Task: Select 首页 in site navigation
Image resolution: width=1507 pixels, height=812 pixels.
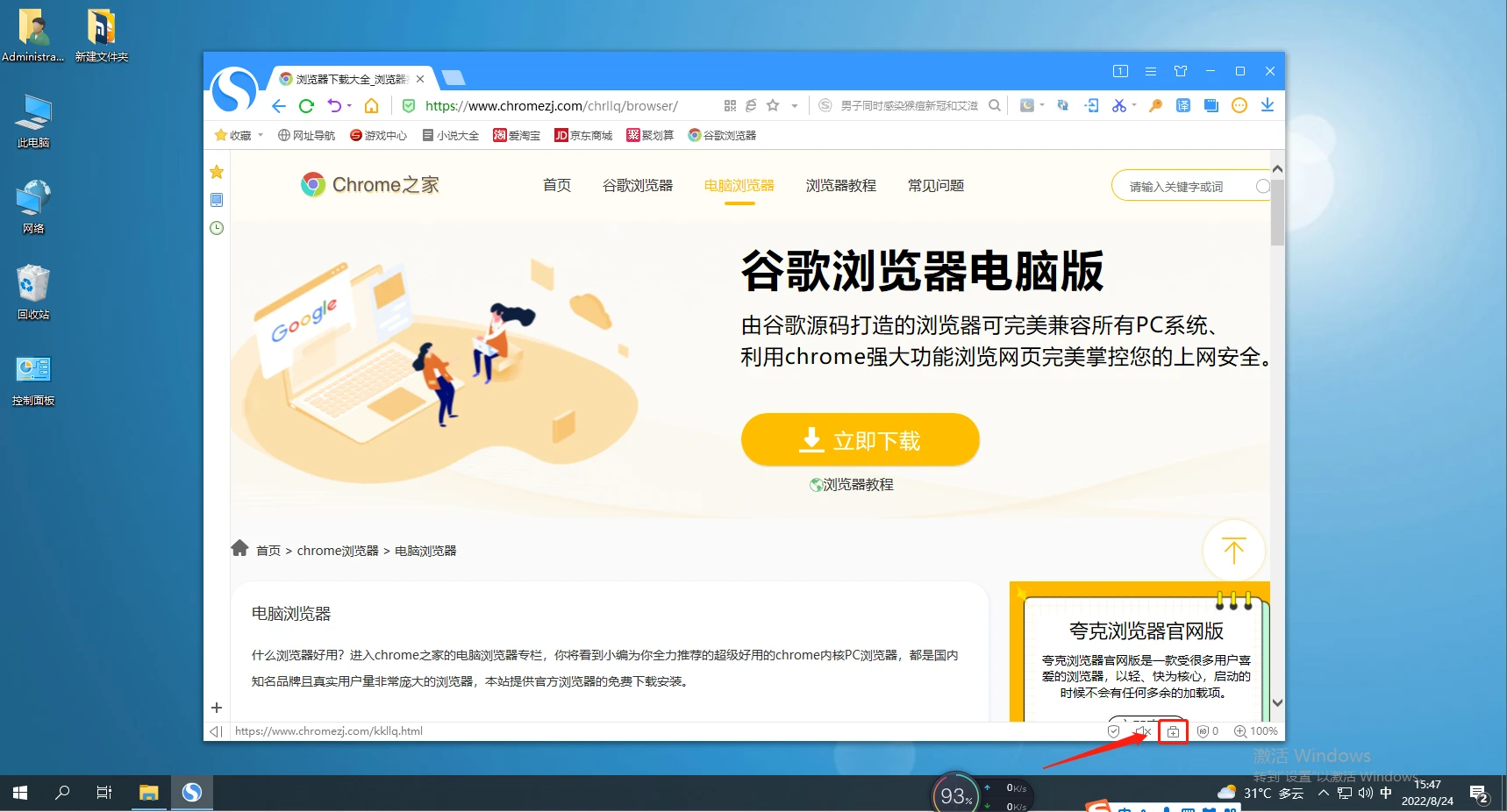Action: 557,185
